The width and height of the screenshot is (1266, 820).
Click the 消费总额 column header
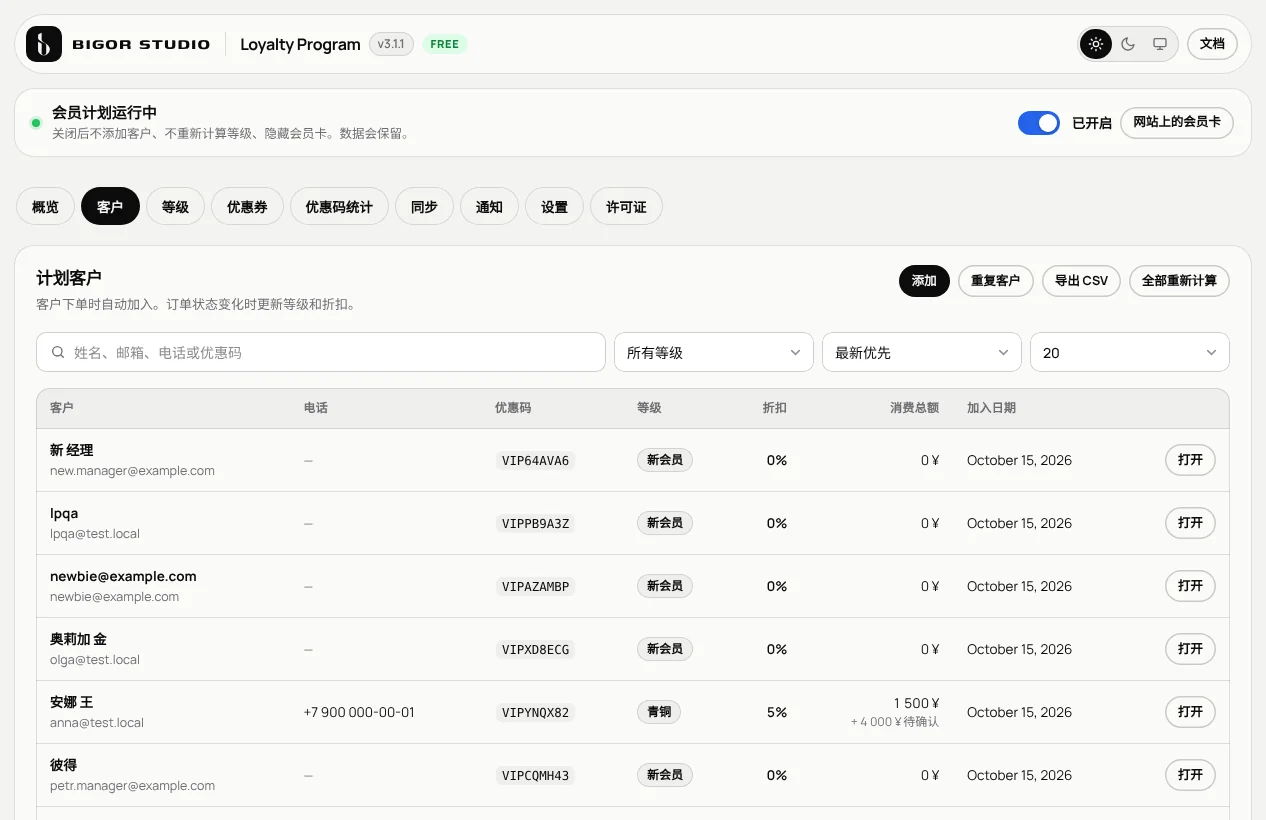[x=915, y=408]
